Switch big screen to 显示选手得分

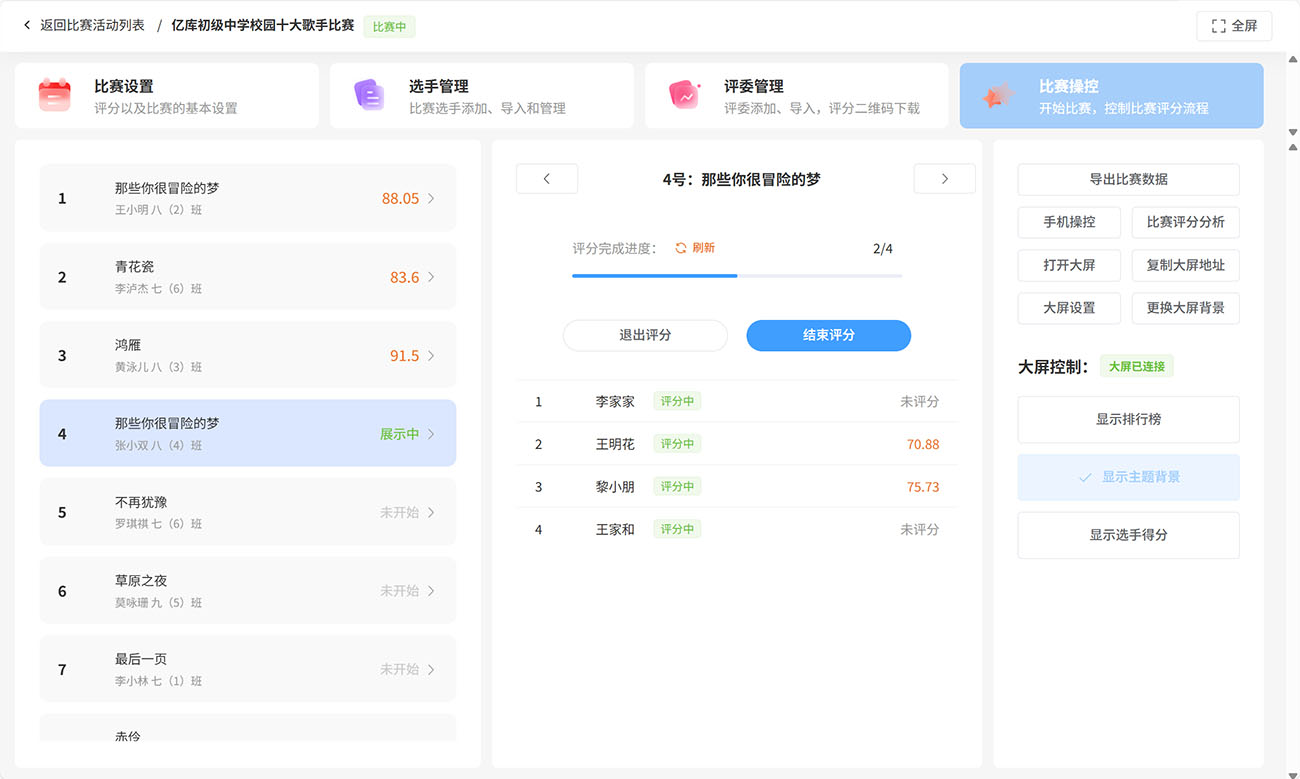click(1128, 535)
